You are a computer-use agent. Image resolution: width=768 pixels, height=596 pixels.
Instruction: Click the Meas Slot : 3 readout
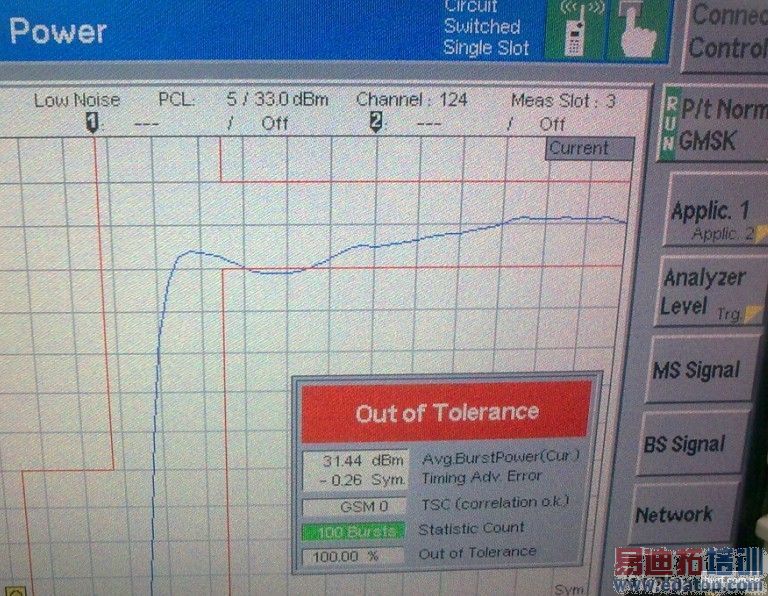[x=563, y=101]
